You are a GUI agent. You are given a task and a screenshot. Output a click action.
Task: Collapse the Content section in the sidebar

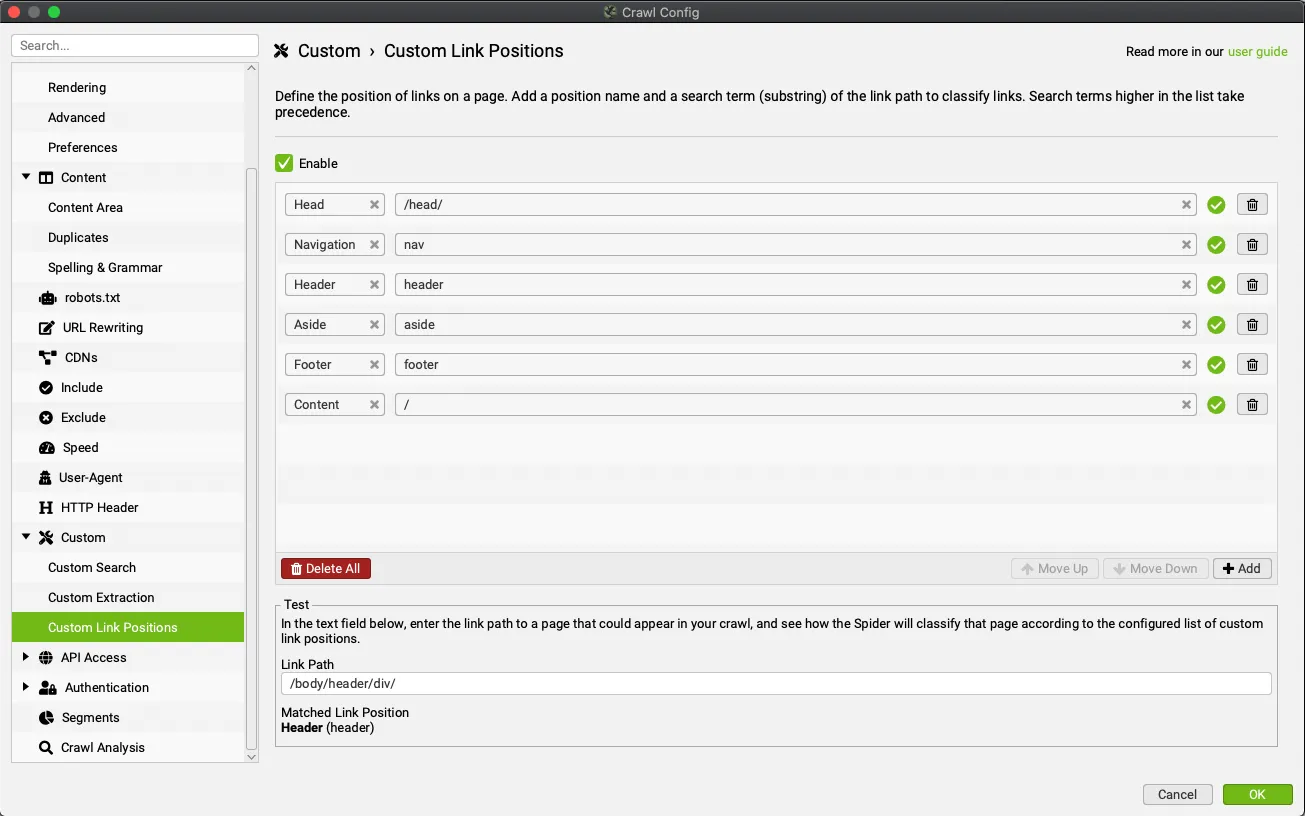pyautogui.click(x=26, y=177)
